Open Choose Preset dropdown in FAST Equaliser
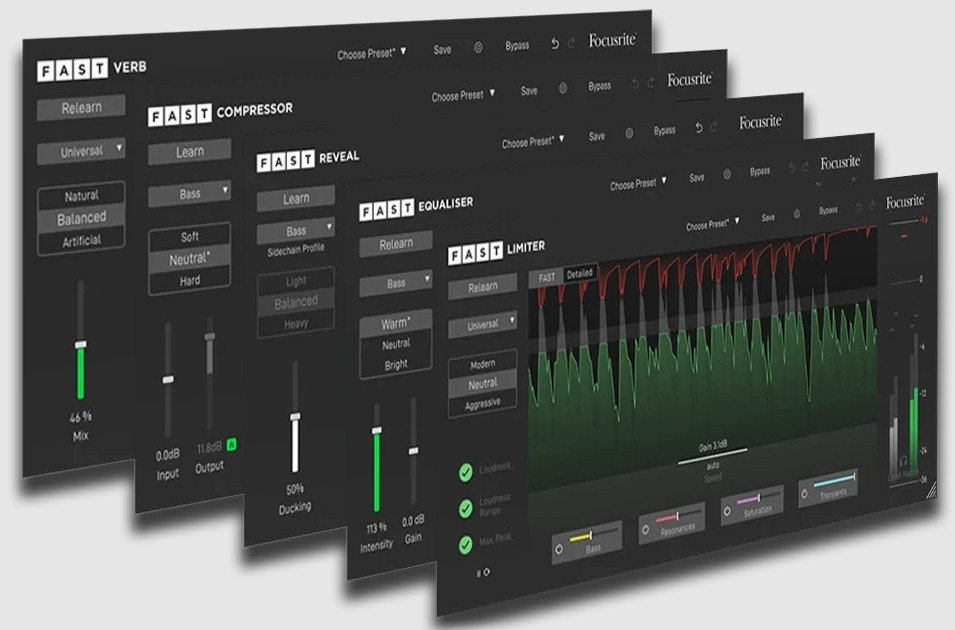The image size is (955, 630). (638, 183)
